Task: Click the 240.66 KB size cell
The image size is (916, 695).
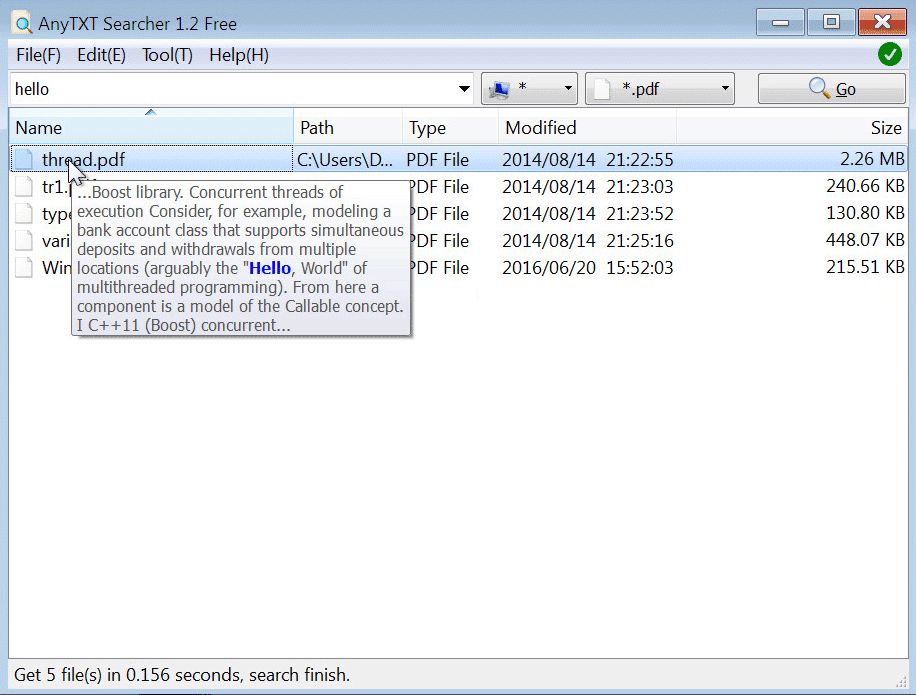Action: [x=865, y=186]
